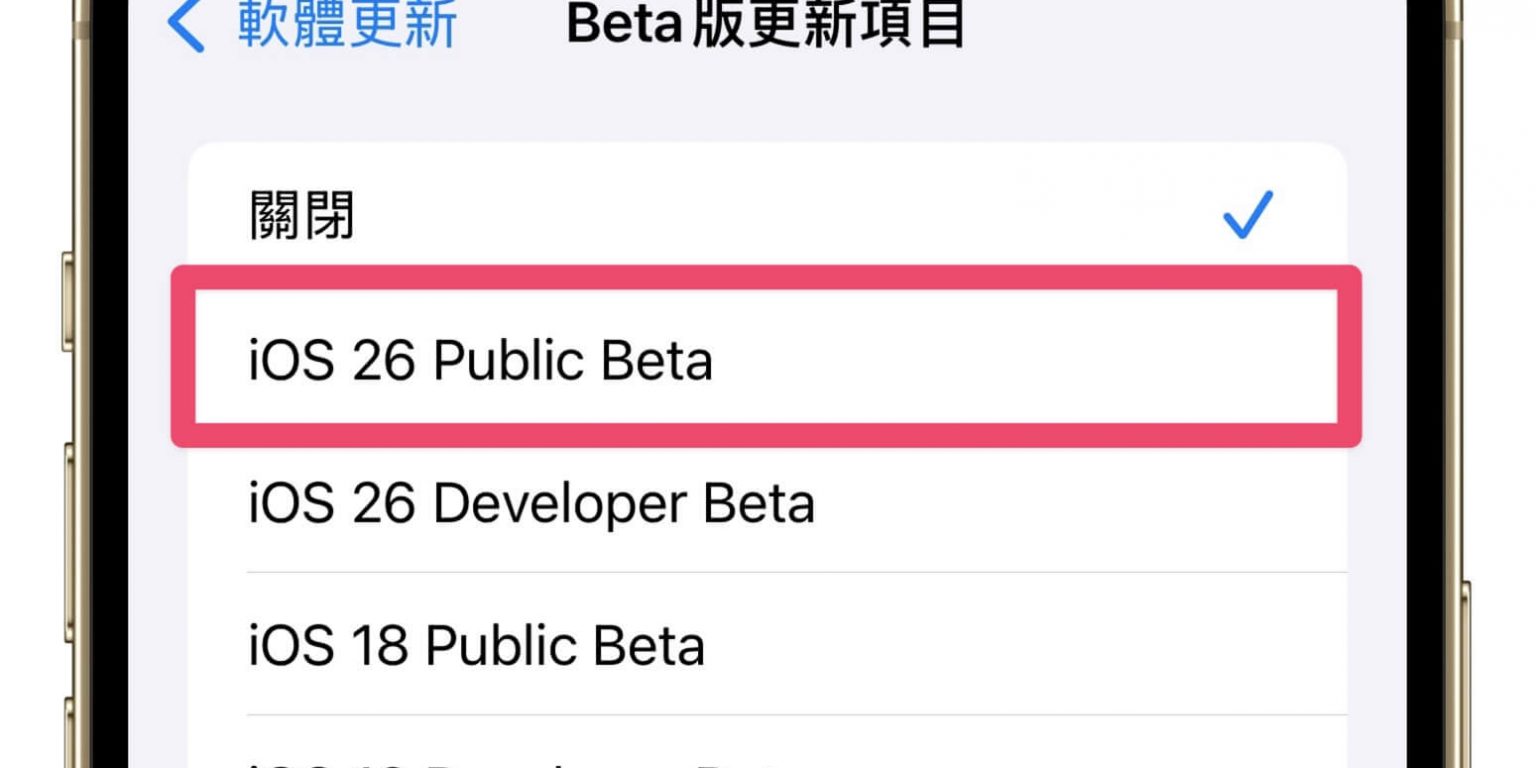This screenshot has width=1536, height=768.
Task: Tap the Beta 版更新項目 page title
Action: point(765,24)
